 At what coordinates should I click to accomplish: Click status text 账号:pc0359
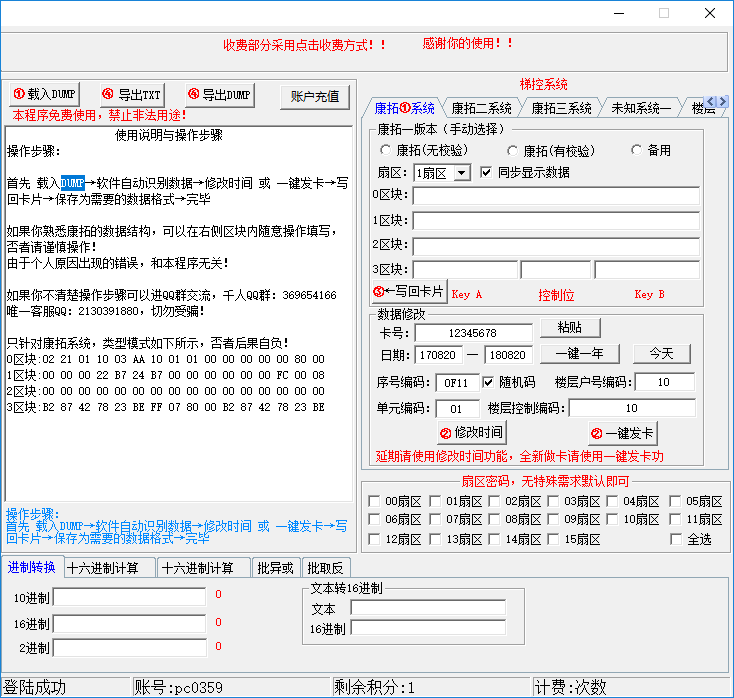coord(179,687)
